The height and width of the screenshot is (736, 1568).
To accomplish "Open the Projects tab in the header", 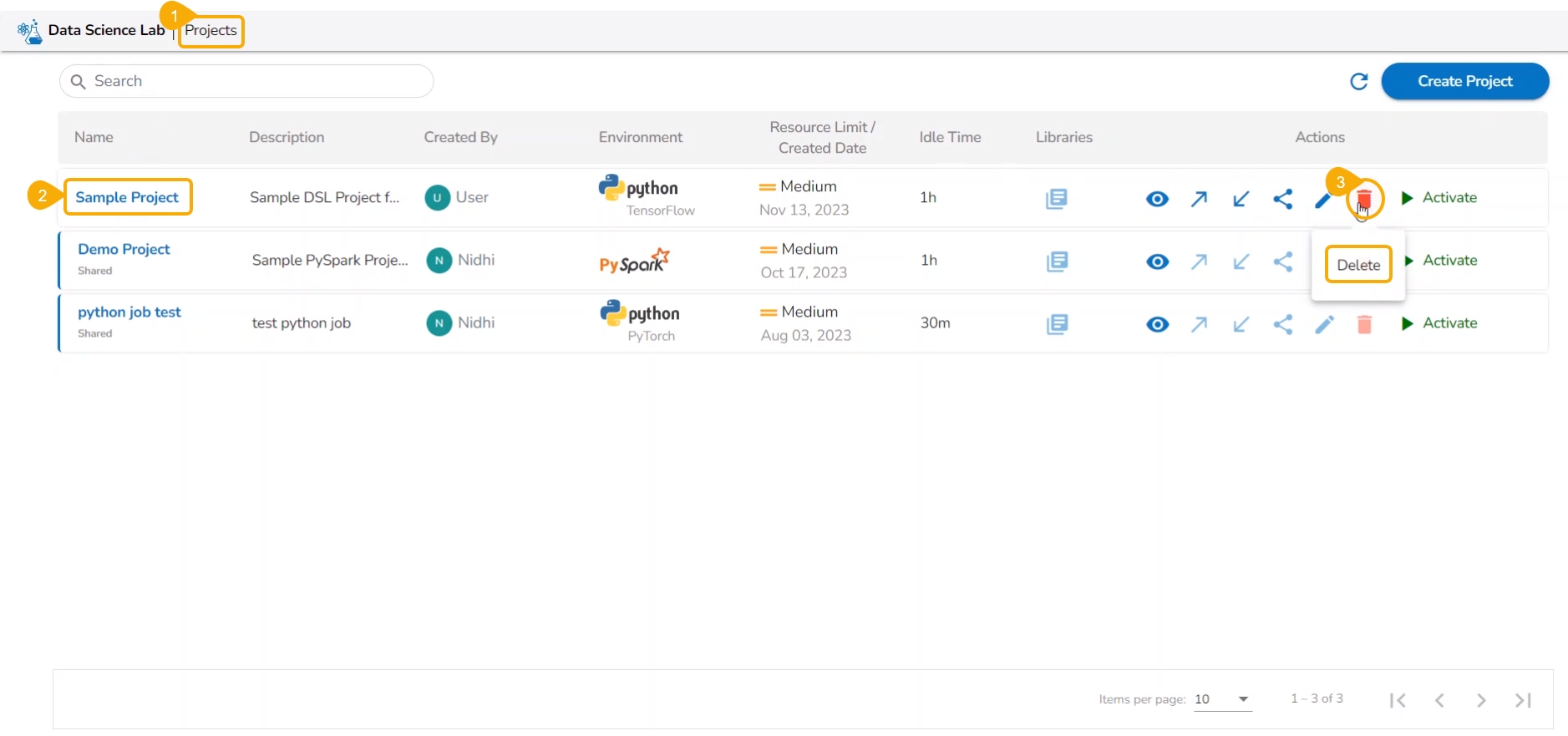I will (211, 31).
